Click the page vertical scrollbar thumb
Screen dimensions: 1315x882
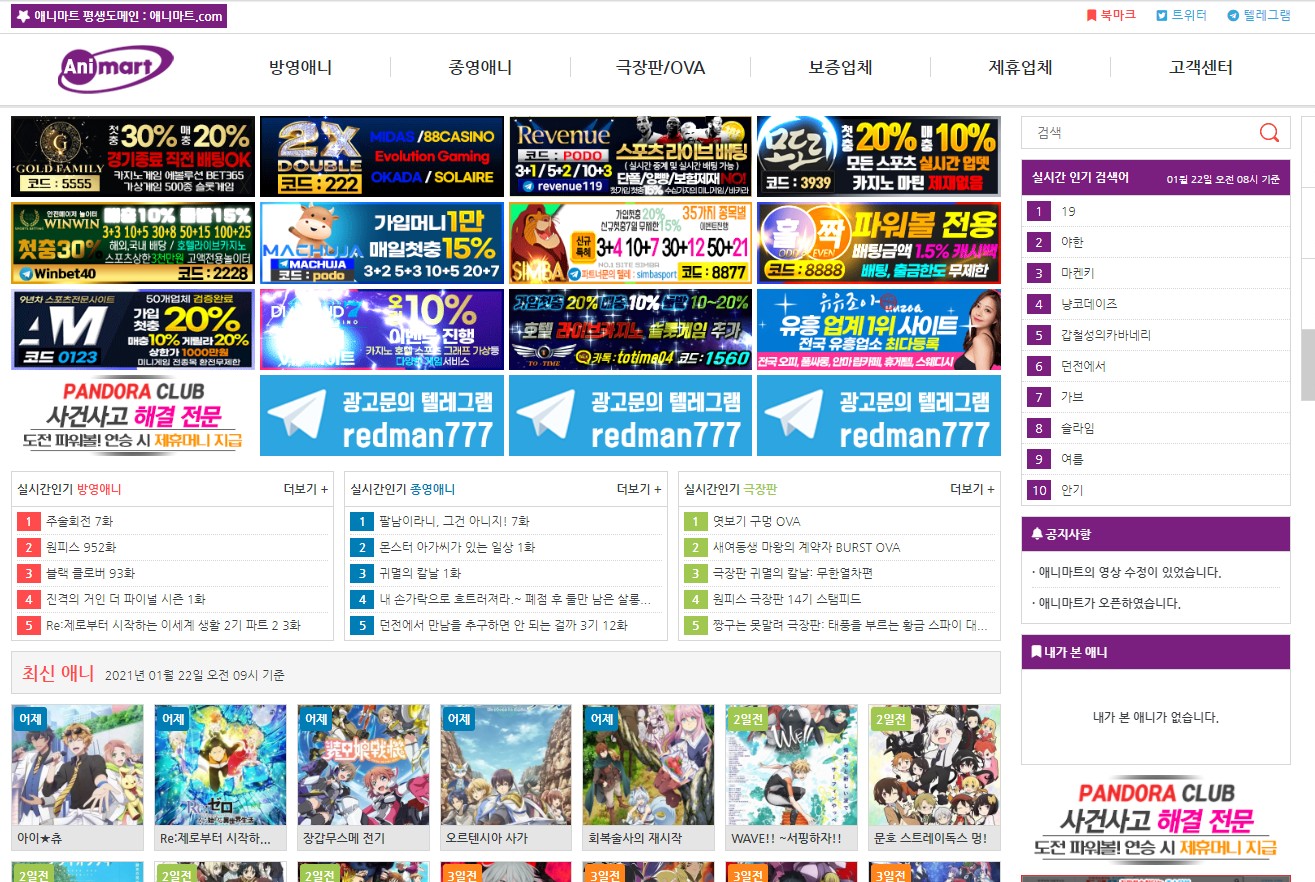1307,365
